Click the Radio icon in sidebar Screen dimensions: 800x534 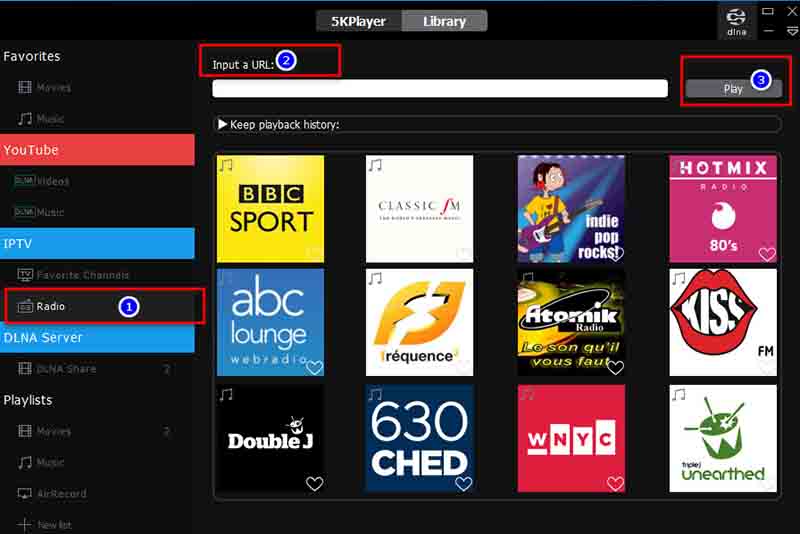(24, 306)
